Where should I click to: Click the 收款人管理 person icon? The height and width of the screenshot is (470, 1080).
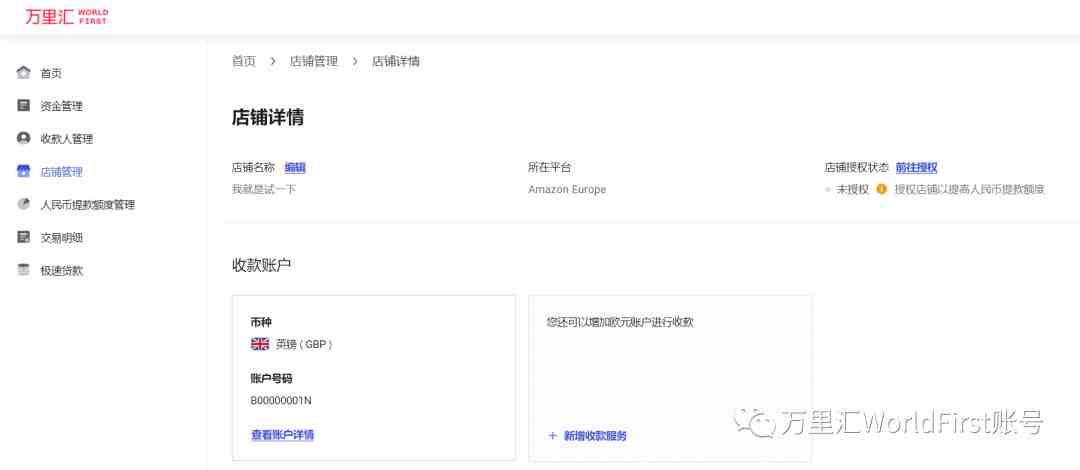(23, 139)
